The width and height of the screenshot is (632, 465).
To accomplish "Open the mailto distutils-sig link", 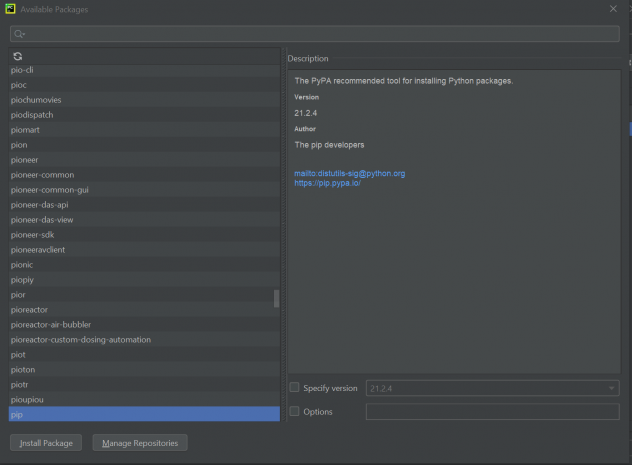I will pos(349,173).
